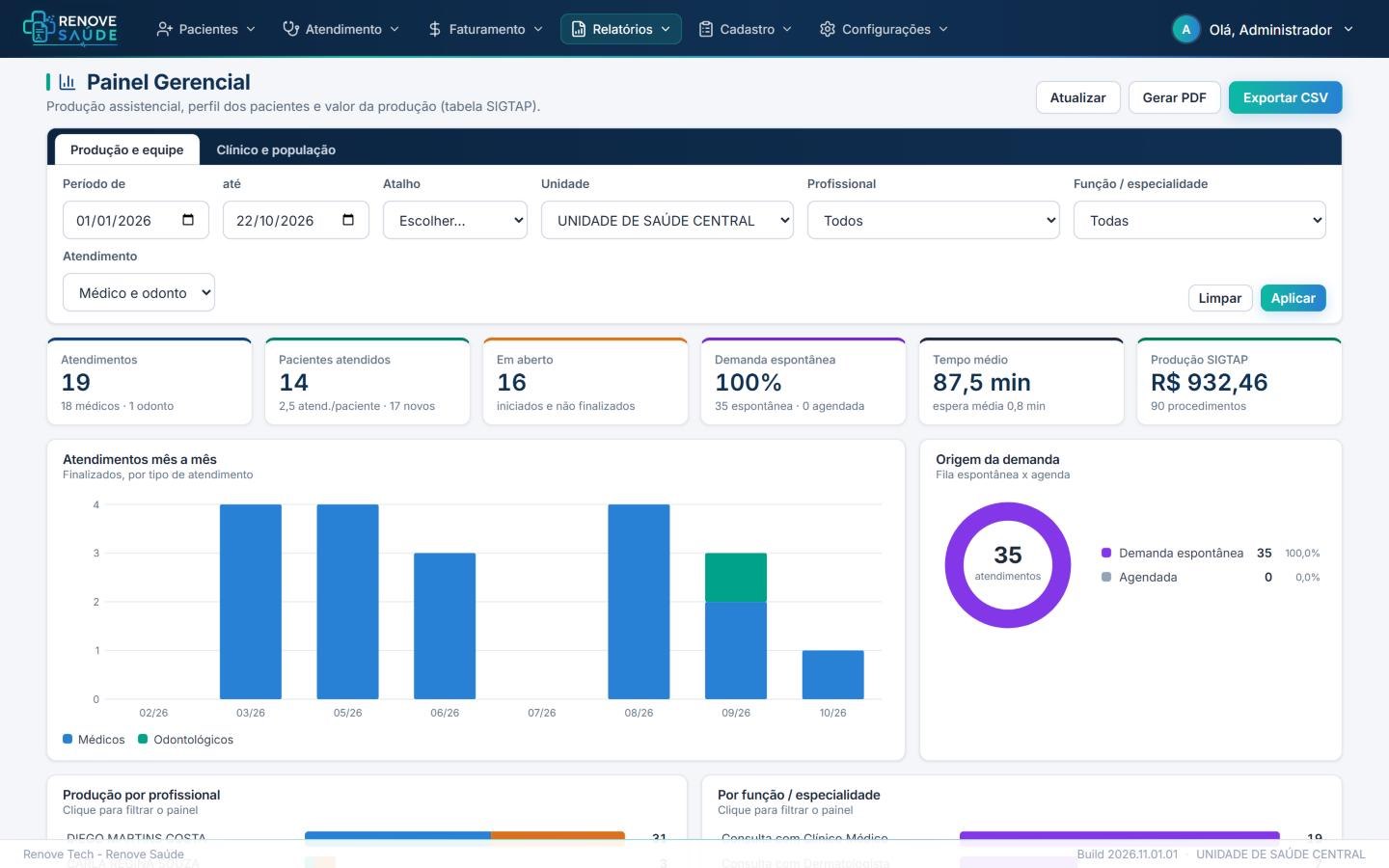
Task: Switch to Clínico e população tab
Action: (x=276, y=149)
